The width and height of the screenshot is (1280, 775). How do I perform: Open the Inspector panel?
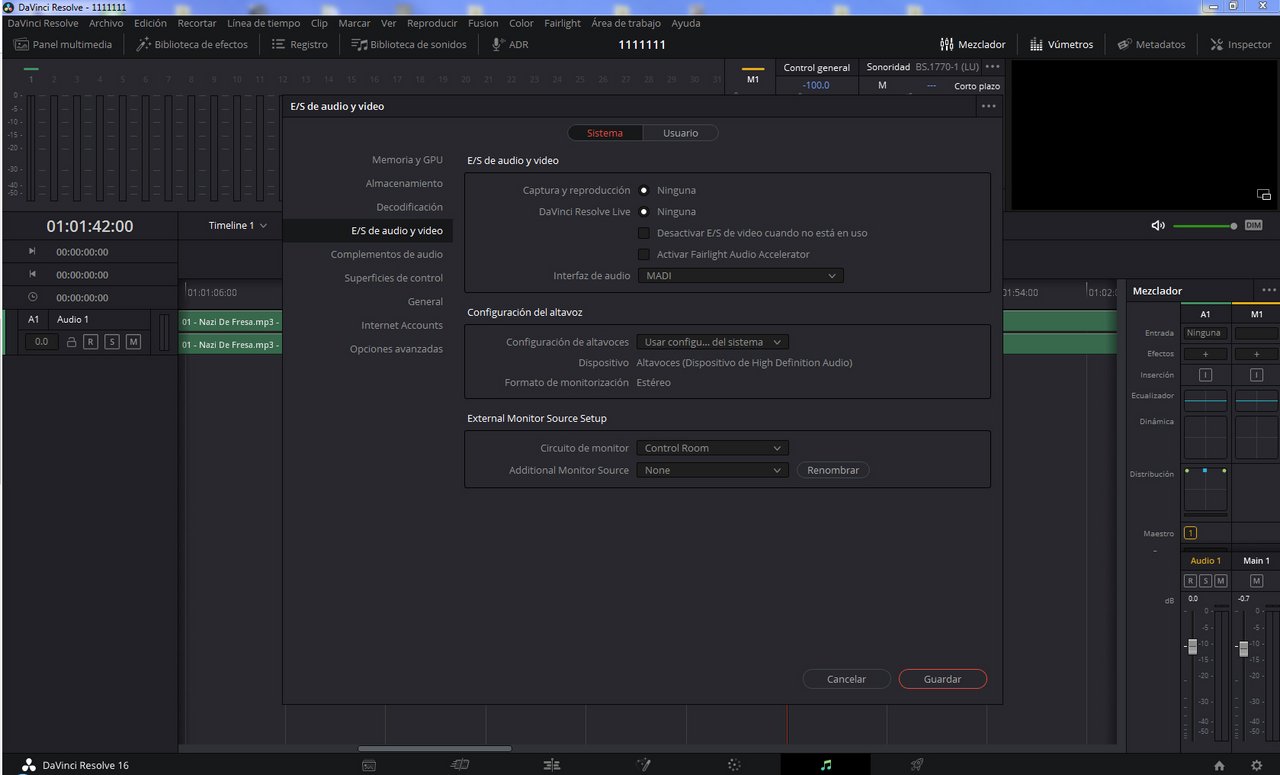pyautogui.click(x=1240, y=44)
